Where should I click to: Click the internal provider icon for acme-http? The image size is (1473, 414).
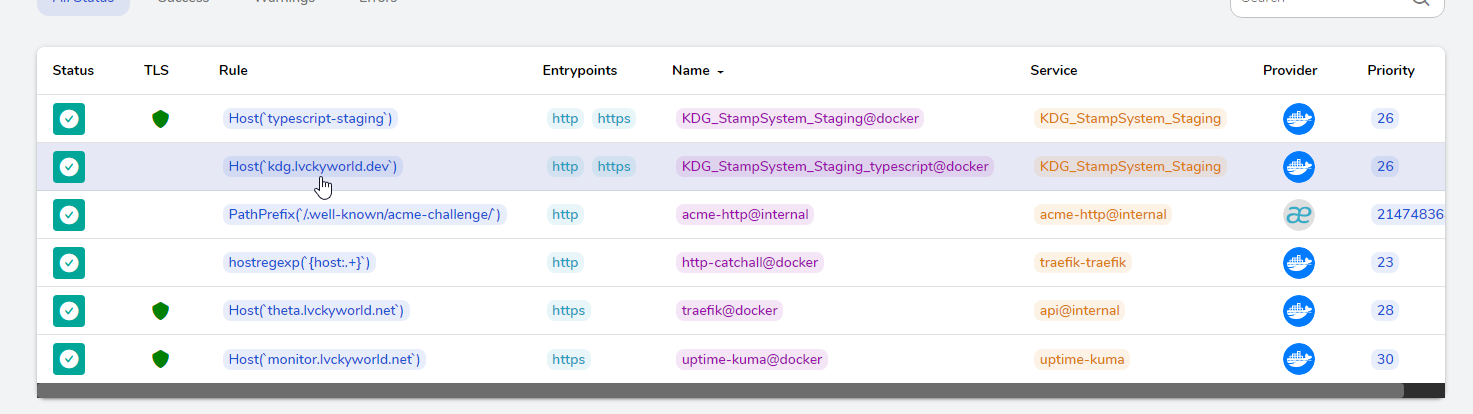[x=1298, y=215]
